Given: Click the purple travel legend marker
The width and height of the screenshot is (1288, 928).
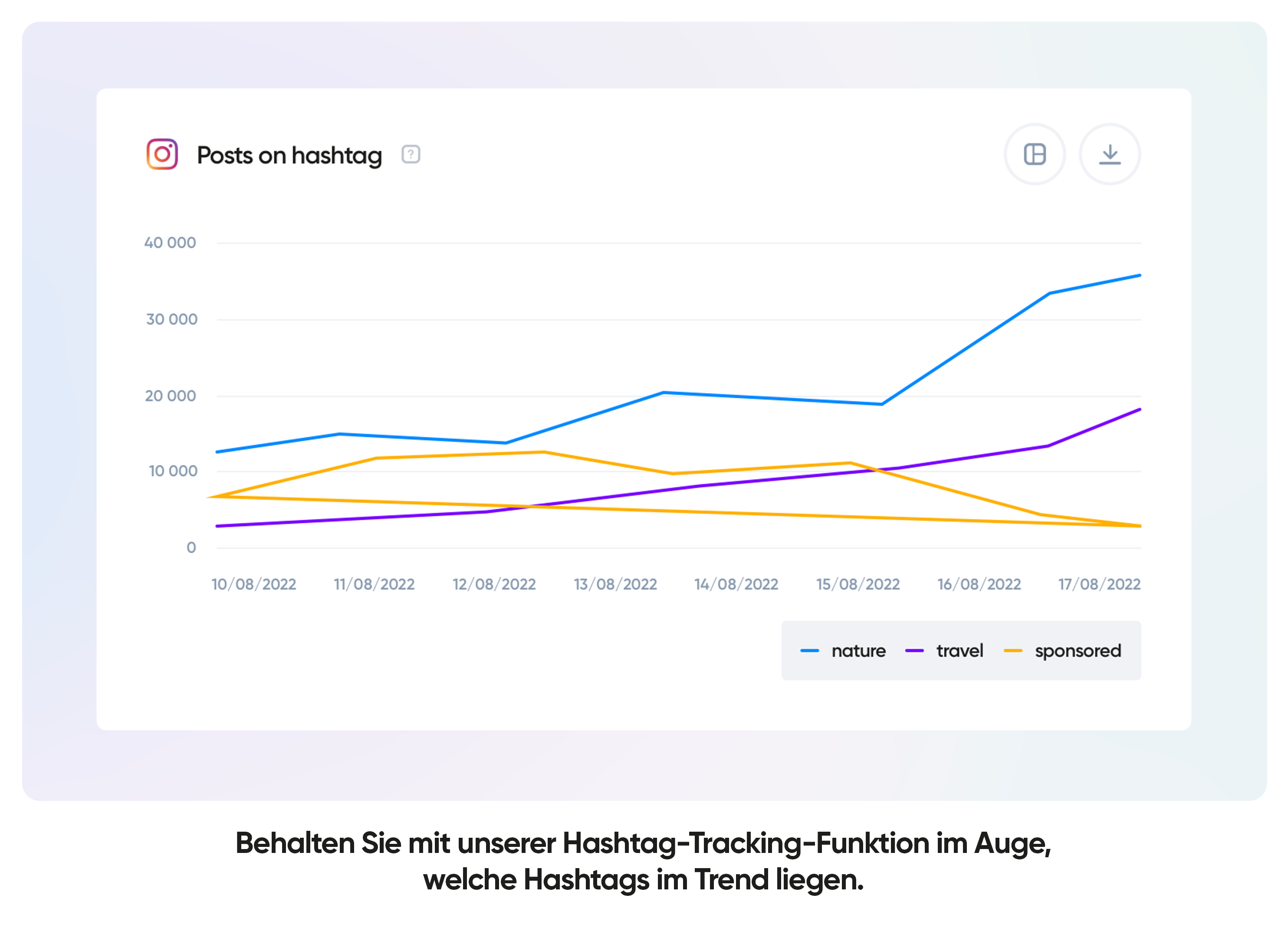Looking at the screenshot, I should click(x=914, y=650).
